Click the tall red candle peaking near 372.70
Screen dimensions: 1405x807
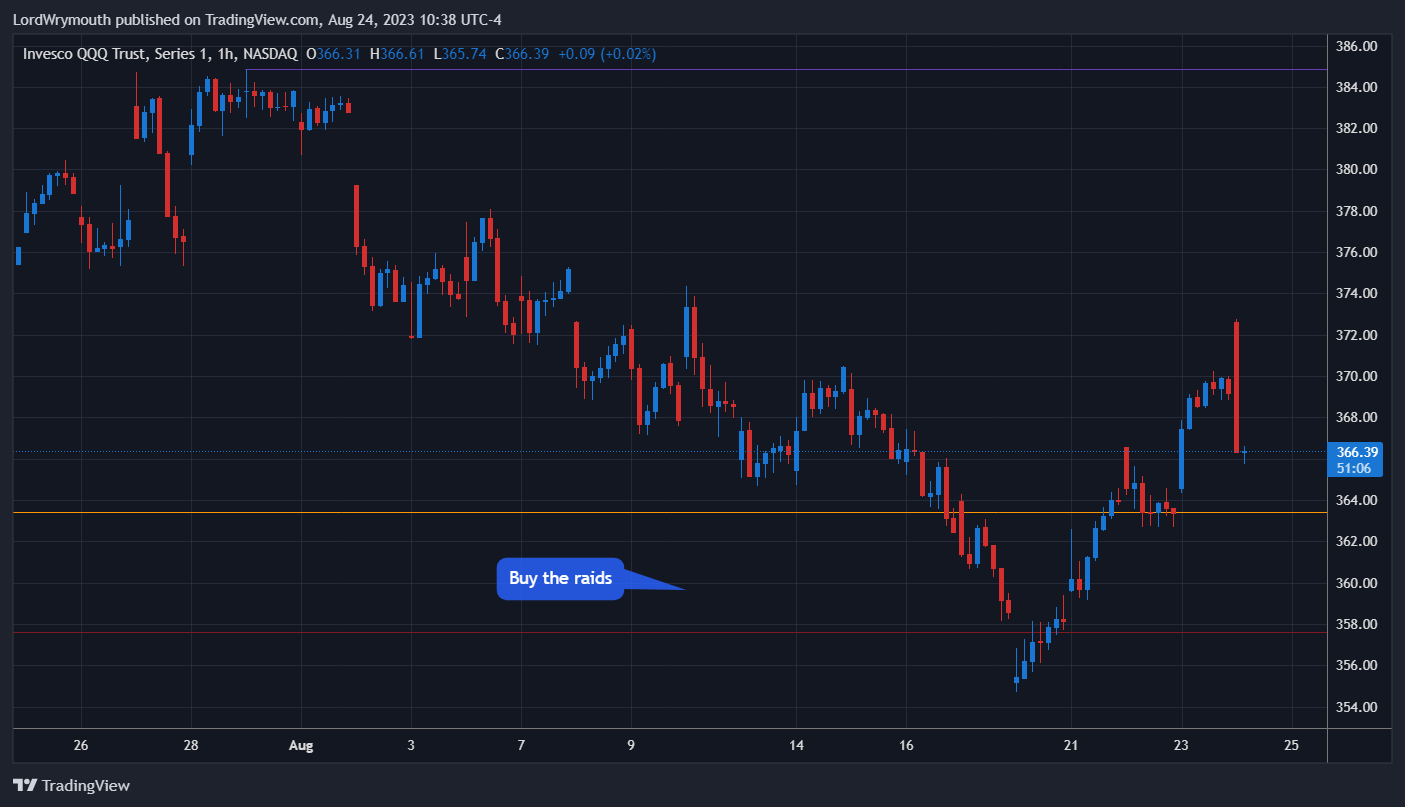coord(1237,387)
